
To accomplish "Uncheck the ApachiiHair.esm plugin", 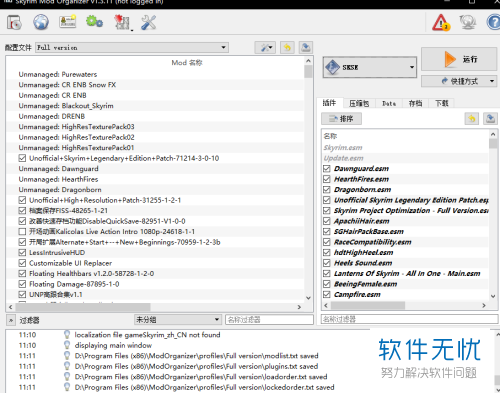I will coord(327,221).
